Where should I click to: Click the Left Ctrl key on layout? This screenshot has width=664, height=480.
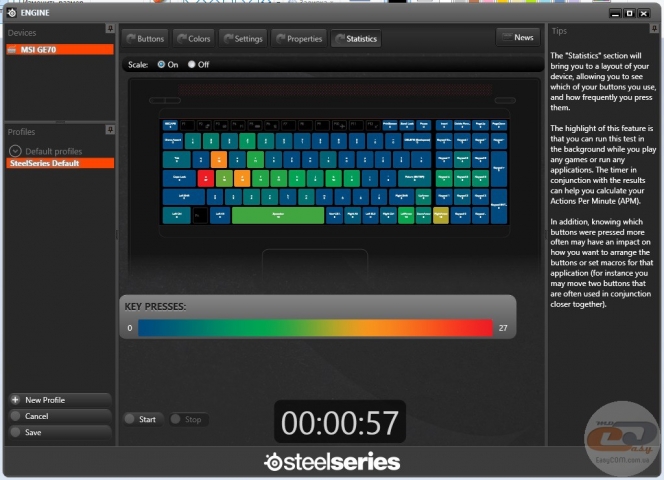click(x=177, y=215)
